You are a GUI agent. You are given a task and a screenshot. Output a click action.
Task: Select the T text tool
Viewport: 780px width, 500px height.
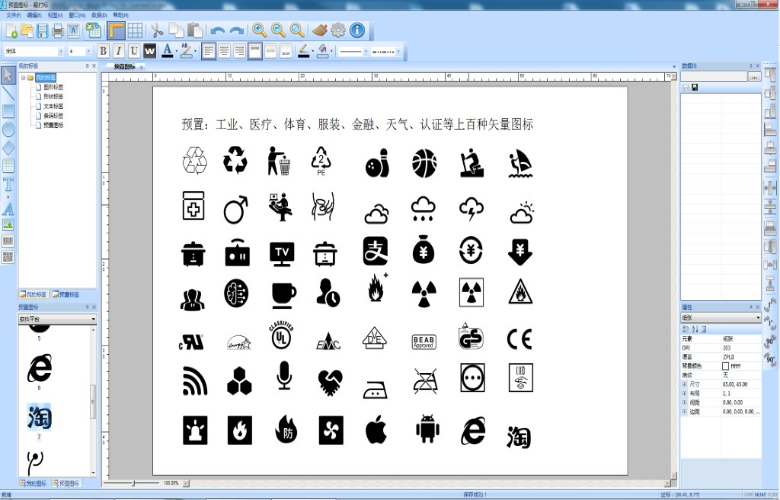tap(8, 185)
